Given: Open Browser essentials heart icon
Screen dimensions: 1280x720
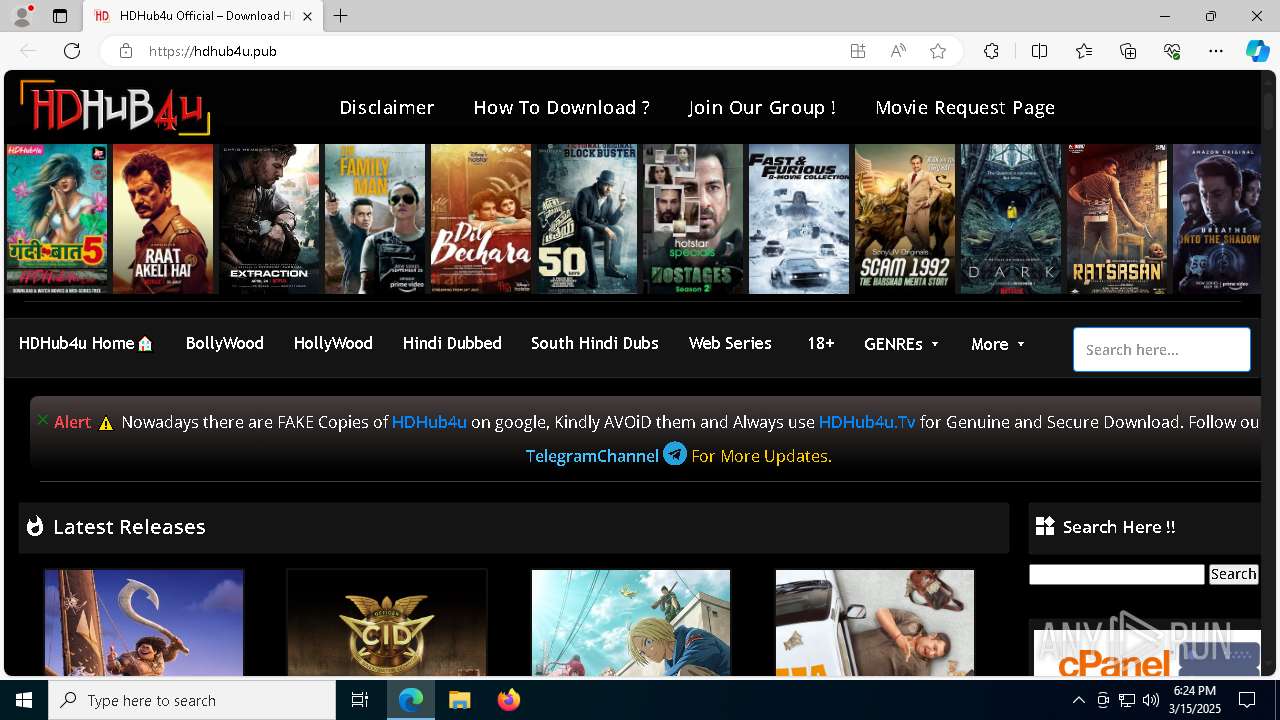Looking at the screenshot, I should [1172, 51].
